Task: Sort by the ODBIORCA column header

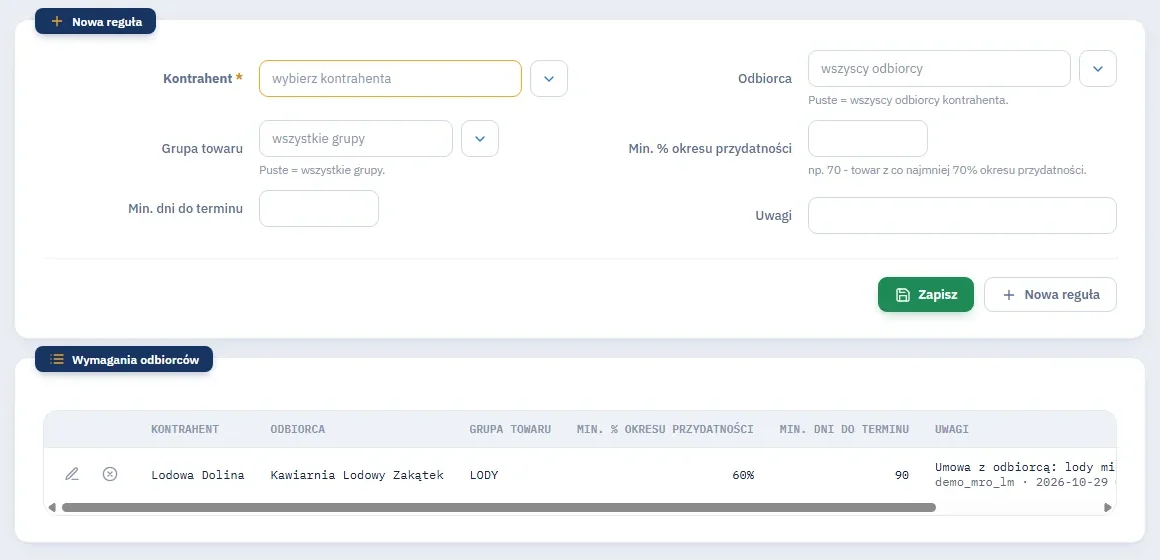Action: [x=297, y=429]
